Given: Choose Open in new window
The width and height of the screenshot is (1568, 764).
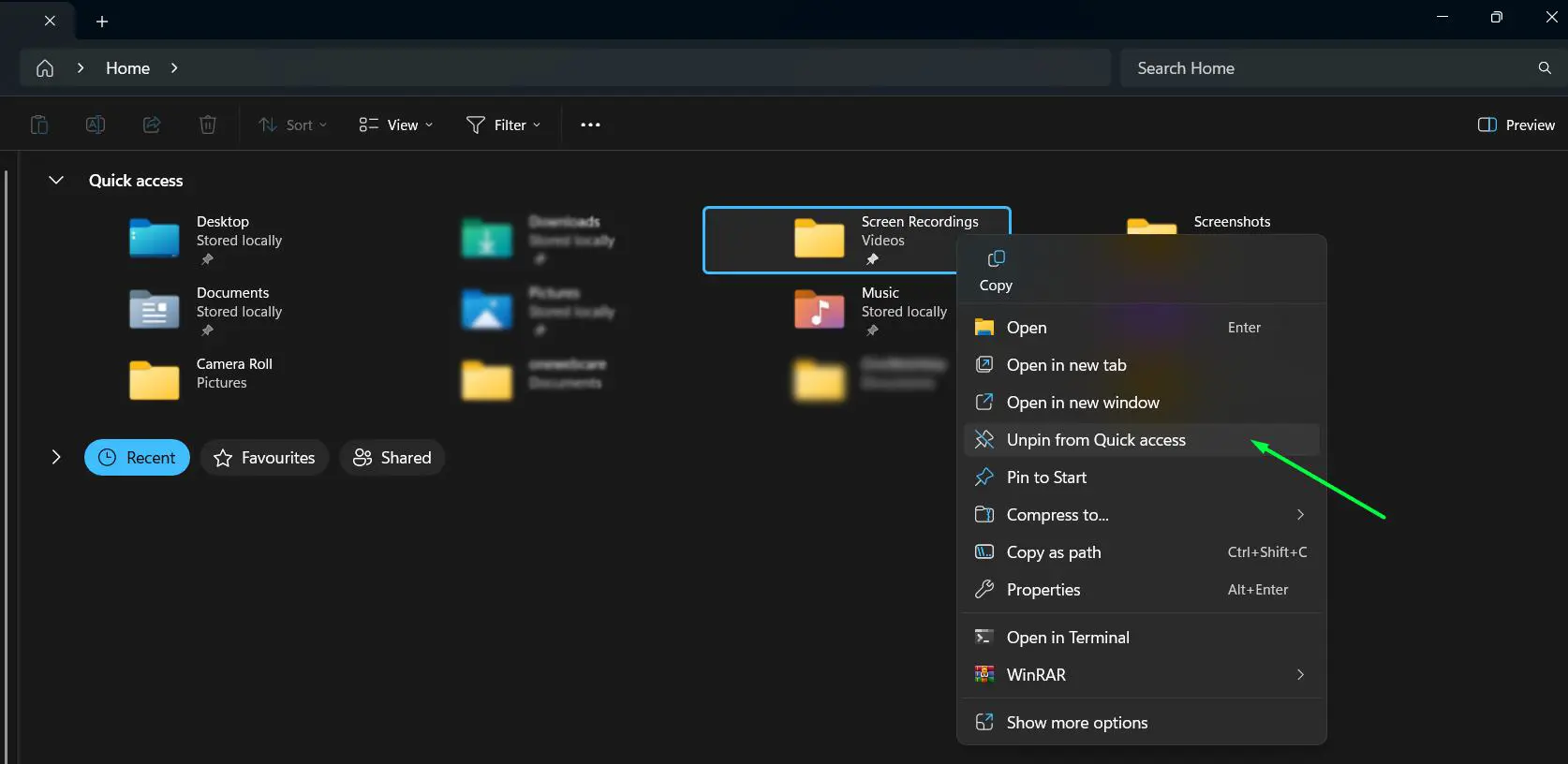Looking at the screenshot, I should 1141,403.
